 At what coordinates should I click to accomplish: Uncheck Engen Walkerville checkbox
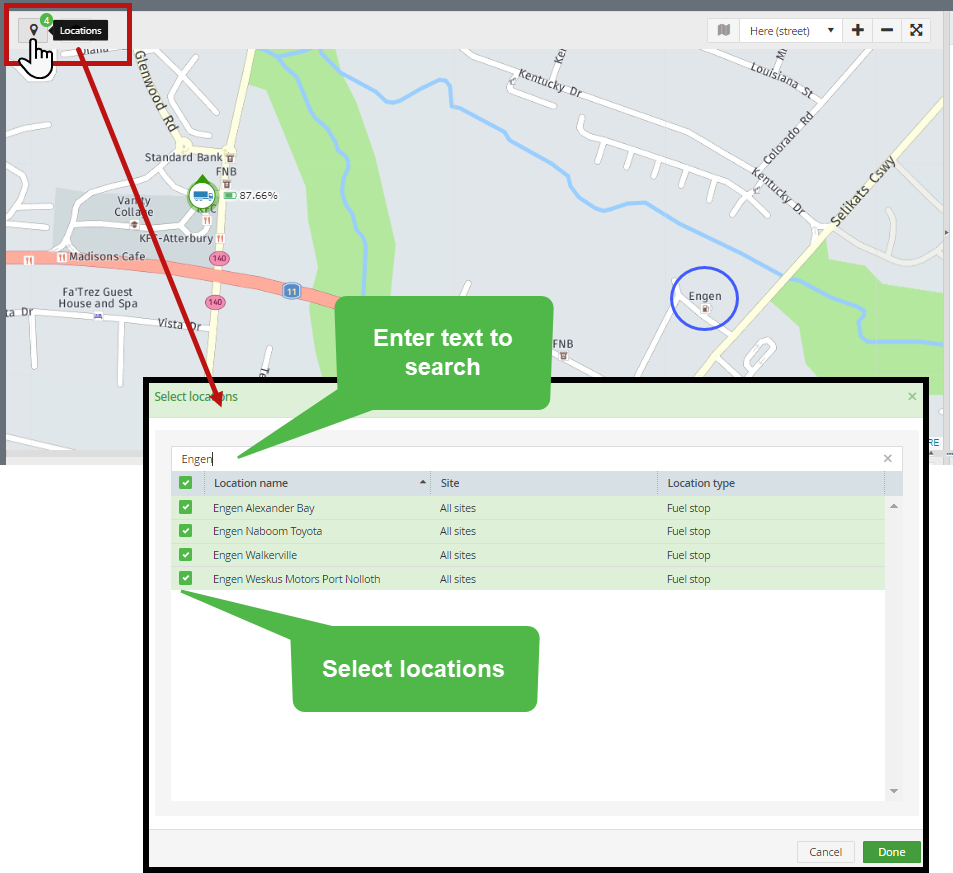pyautogui.click(x=185, y=554)
